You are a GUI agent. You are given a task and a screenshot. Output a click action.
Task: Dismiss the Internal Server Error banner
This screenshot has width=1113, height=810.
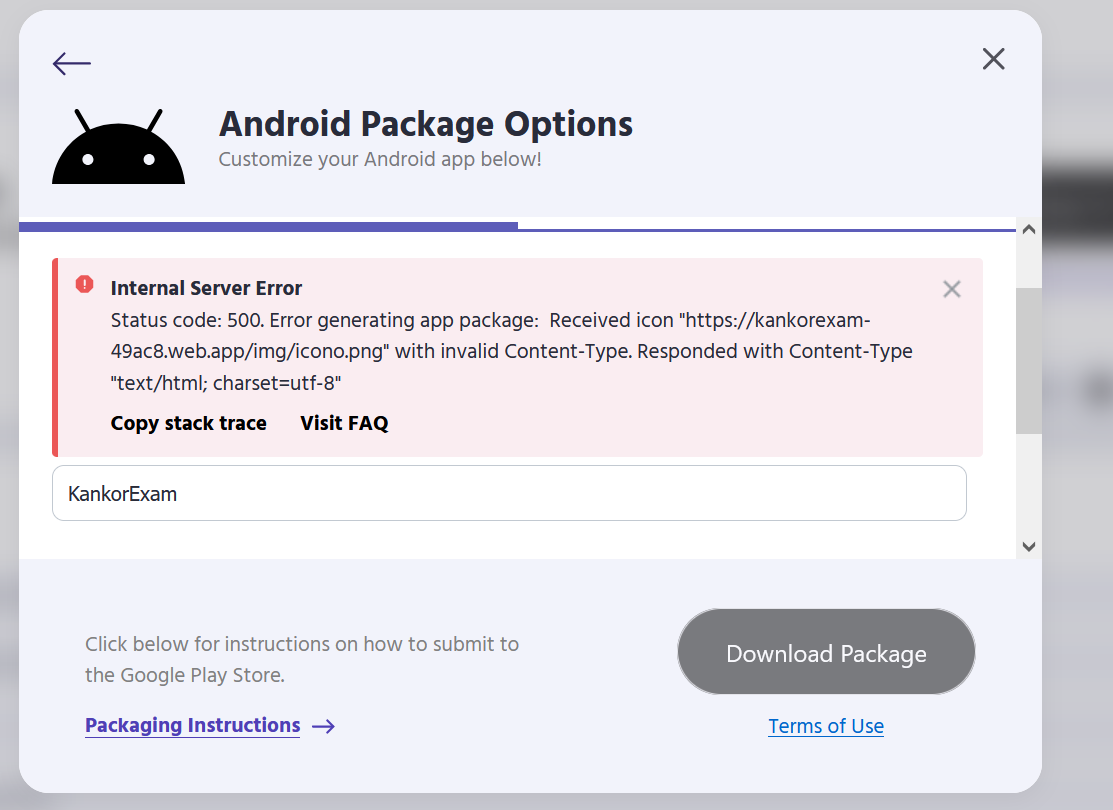951,289
